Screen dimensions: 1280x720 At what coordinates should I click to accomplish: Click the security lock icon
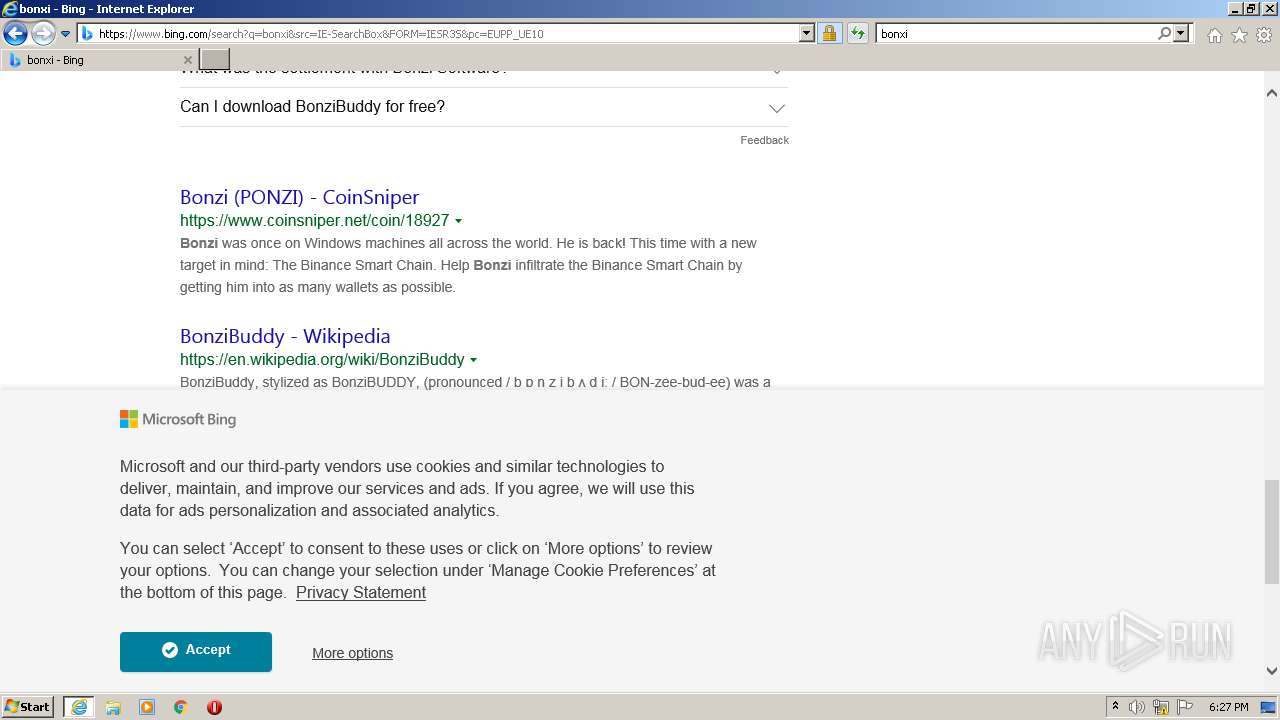coord(829,34)
